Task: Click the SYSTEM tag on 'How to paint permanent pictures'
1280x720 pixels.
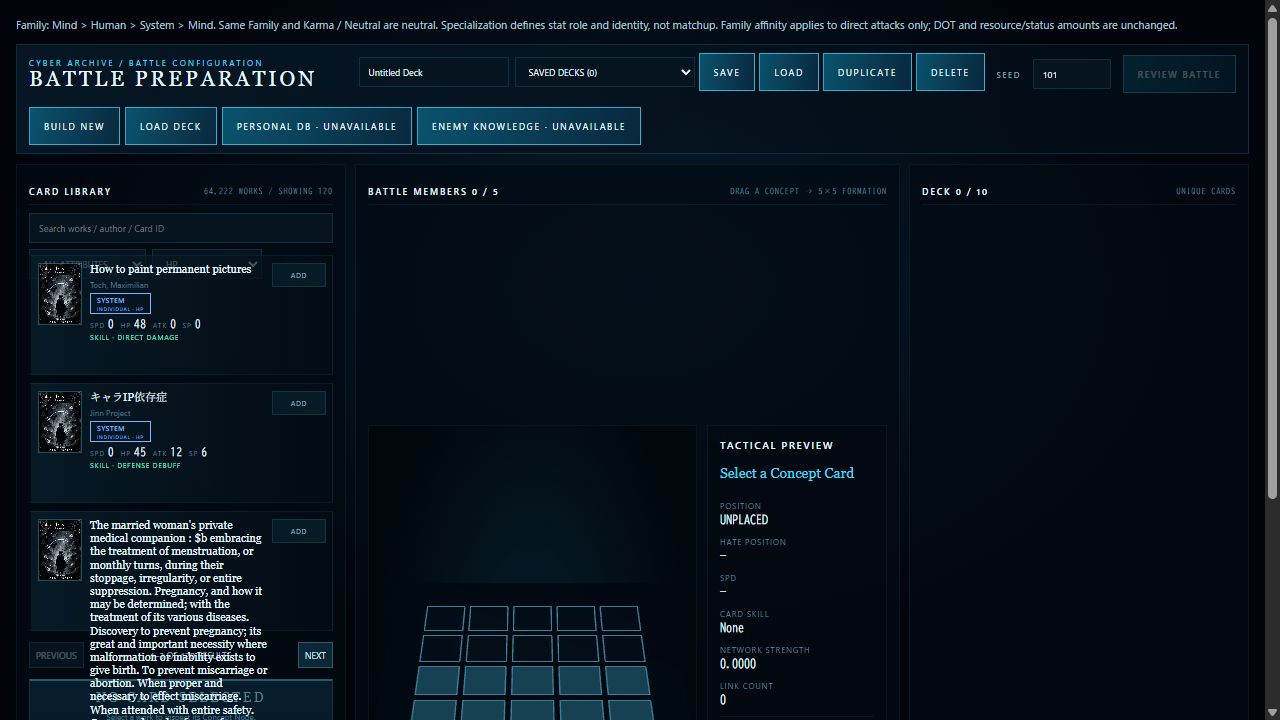Action: pyautogui.click(x=120, y=303)
